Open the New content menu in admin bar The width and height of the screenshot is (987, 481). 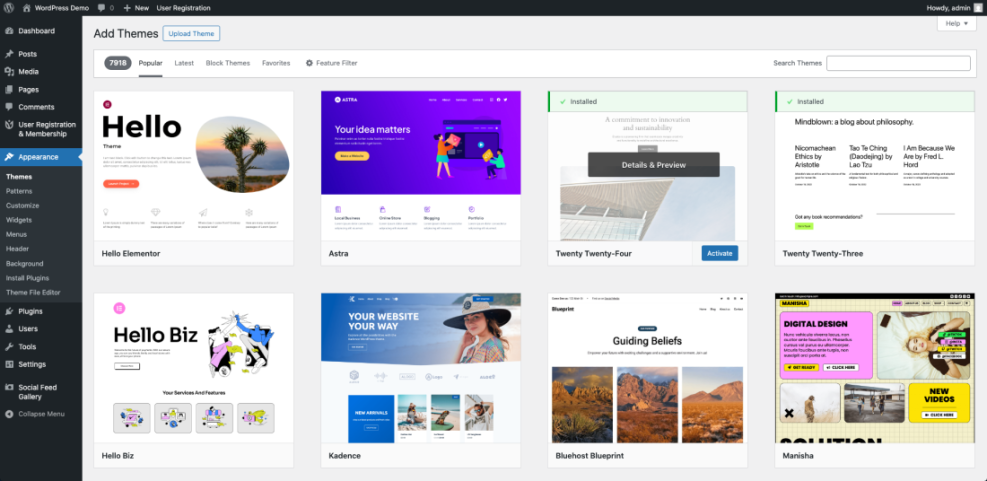[136, 8]
